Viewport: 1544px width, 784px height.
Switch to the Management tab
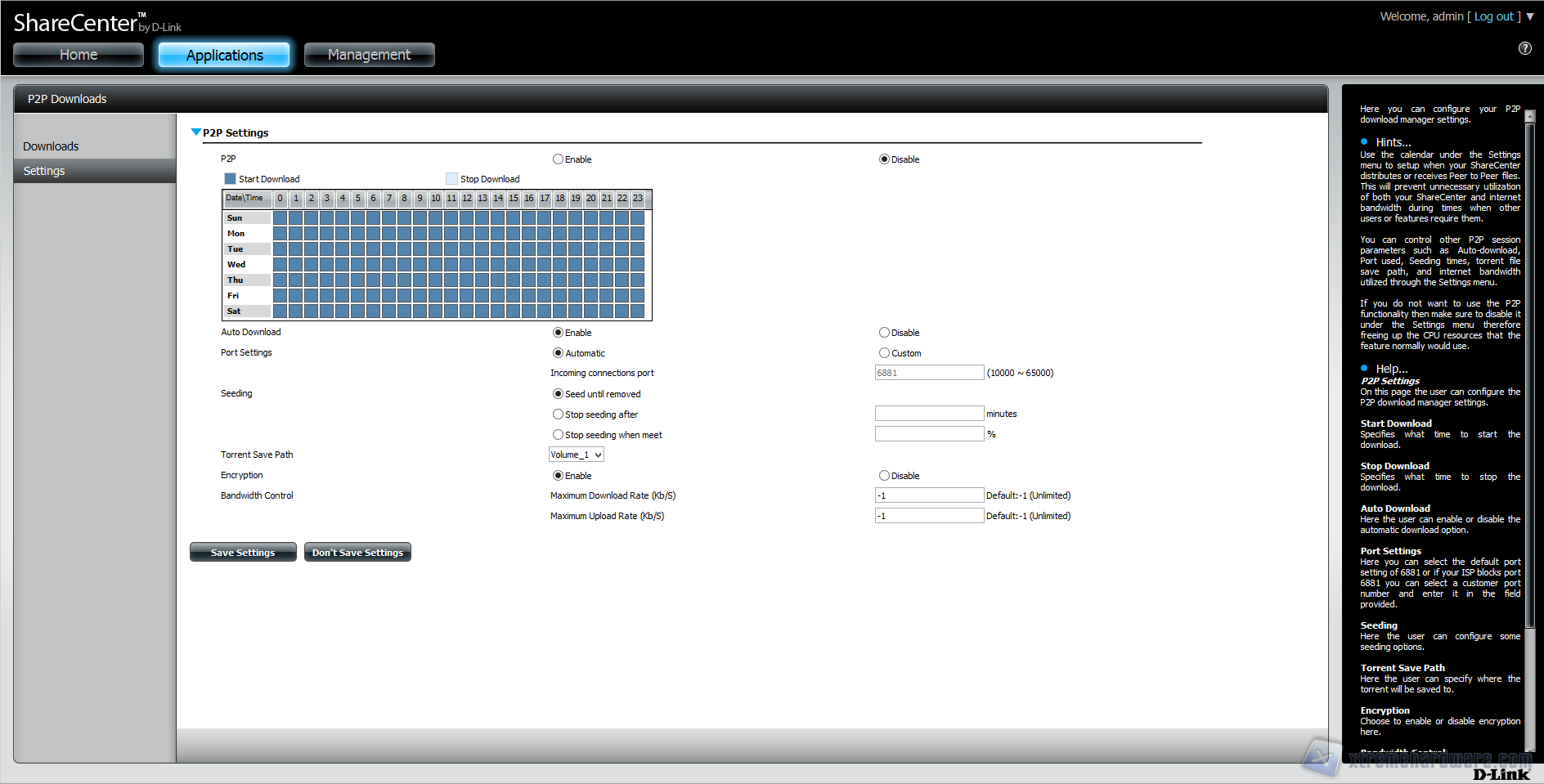(369, 55)
